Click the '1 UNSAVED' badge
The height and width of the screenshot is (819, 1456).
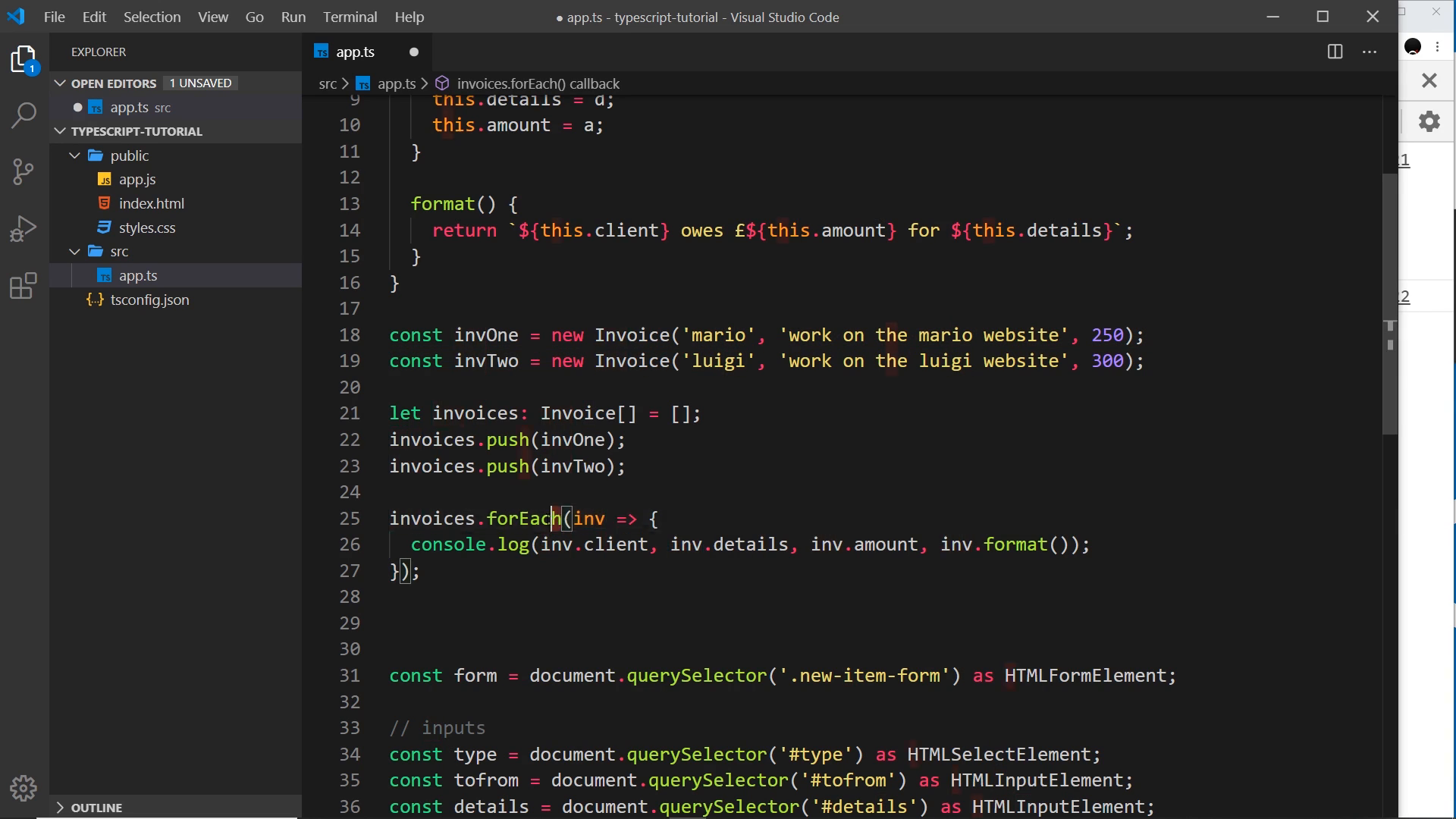[x=200, y=83]
